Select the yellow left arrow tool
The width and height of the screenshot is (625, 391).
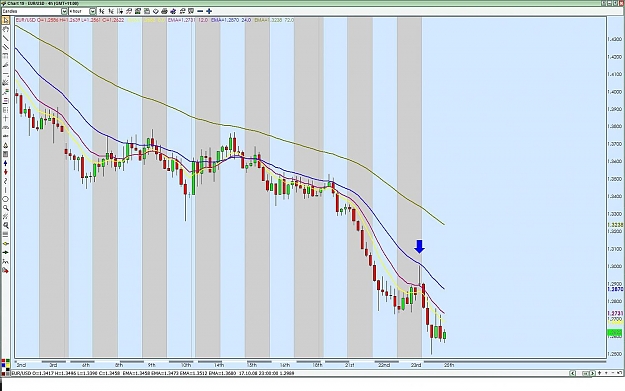click(x=6, y=244)
